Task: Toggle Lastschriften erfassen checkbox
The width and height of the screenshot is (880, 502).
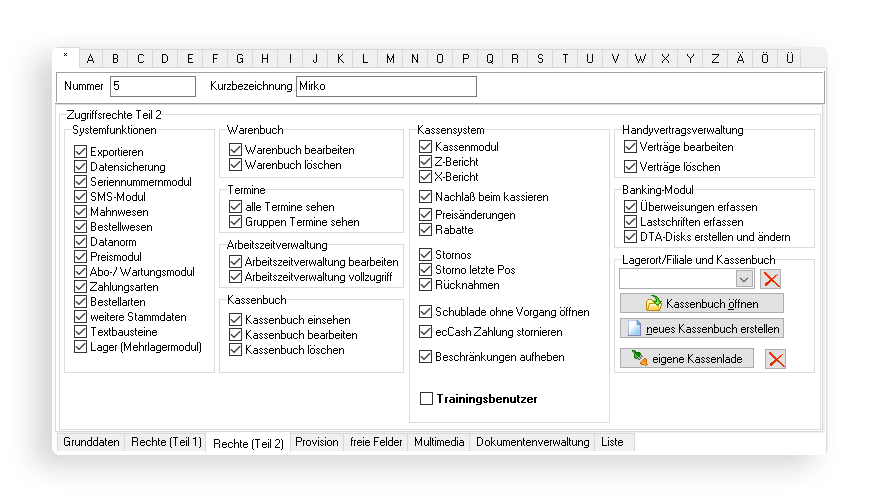Action: [x=630, y=222]
